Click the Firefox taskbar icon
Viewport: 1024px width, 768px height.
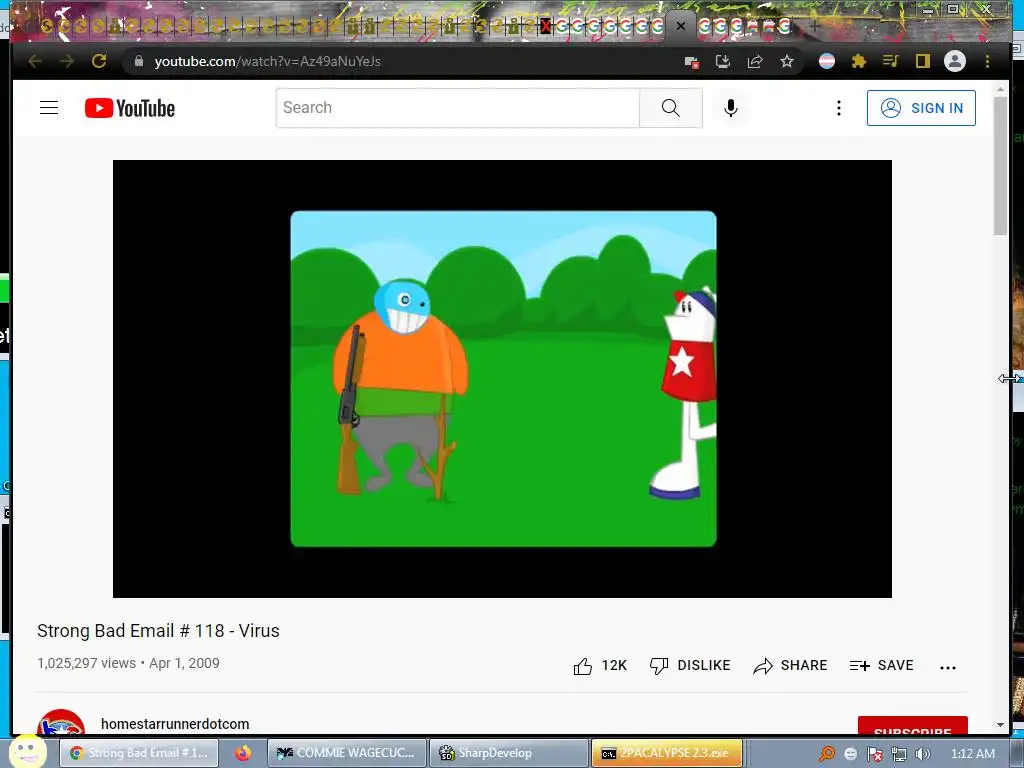coord(244,753)
